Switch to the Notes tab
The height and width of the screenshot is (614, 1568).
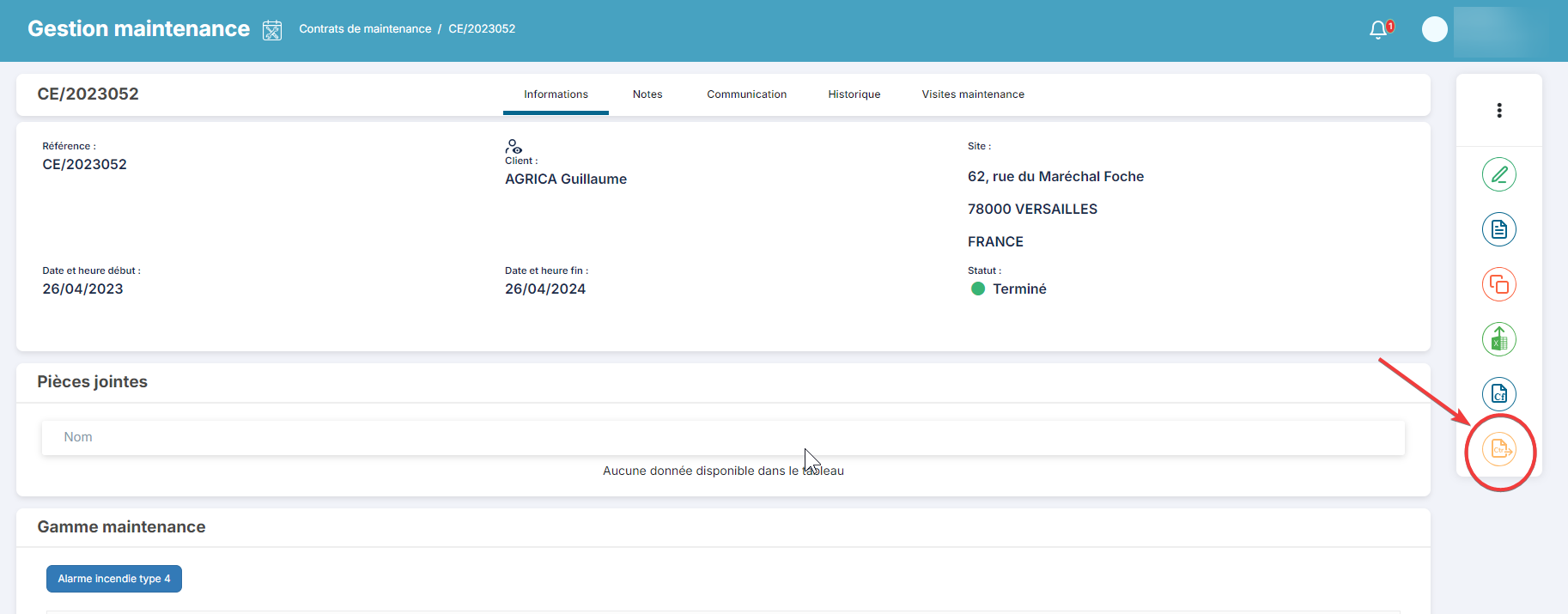point(647,94)
